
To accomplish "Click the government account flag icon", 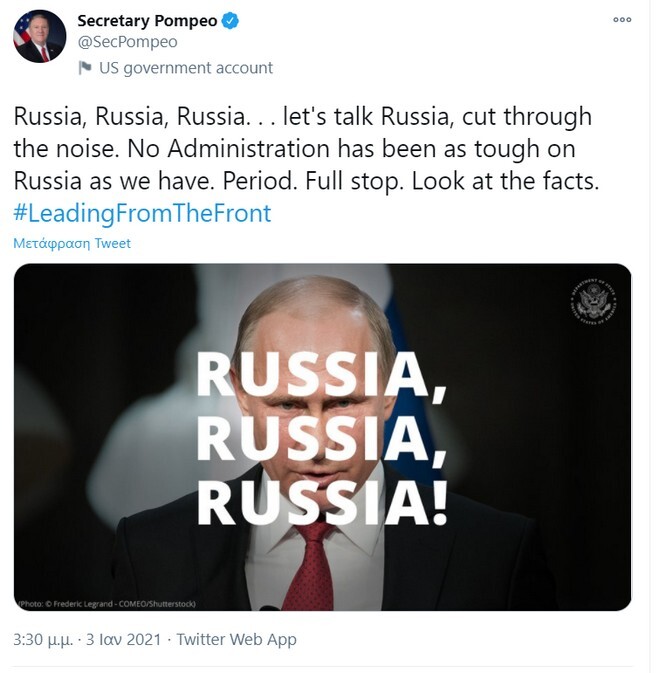I will click(x=84, y=68).
